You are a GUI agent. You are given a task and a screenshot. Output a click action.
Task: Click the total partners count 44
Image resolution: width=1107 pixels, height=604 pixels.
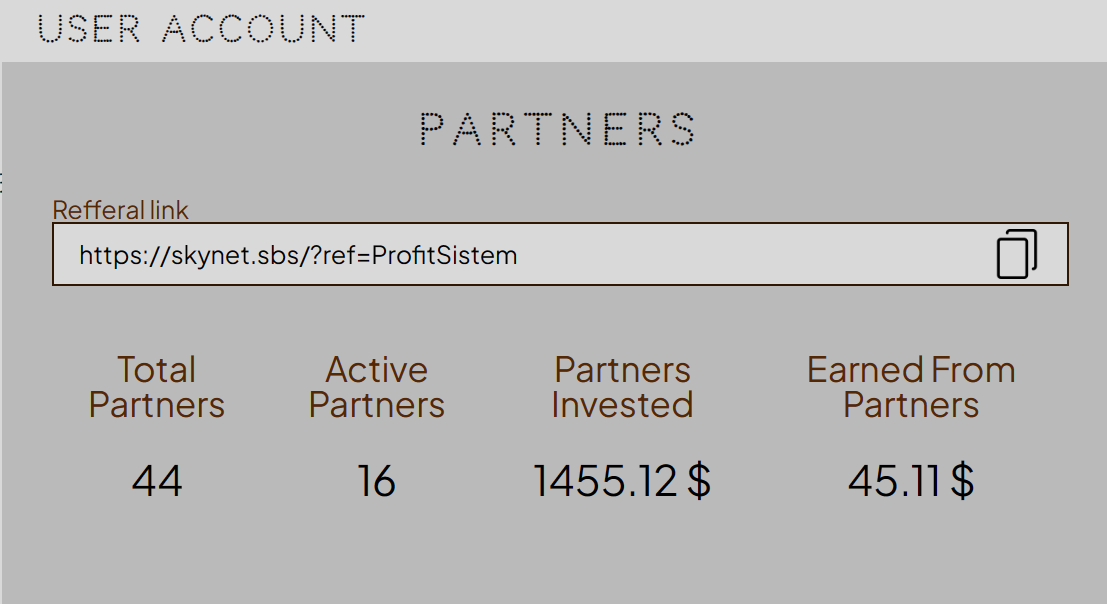point(157,482)
